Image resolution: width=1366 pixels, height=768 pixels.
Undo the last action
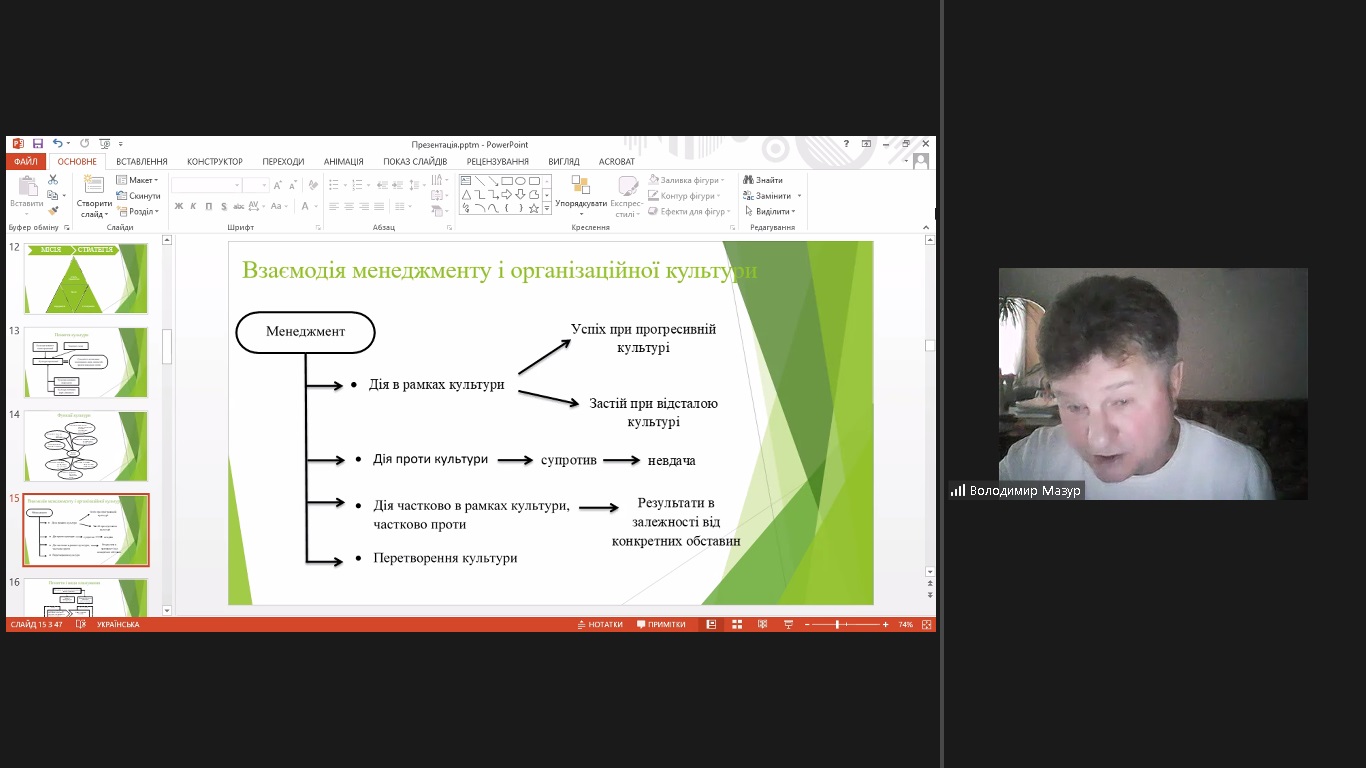58,144
